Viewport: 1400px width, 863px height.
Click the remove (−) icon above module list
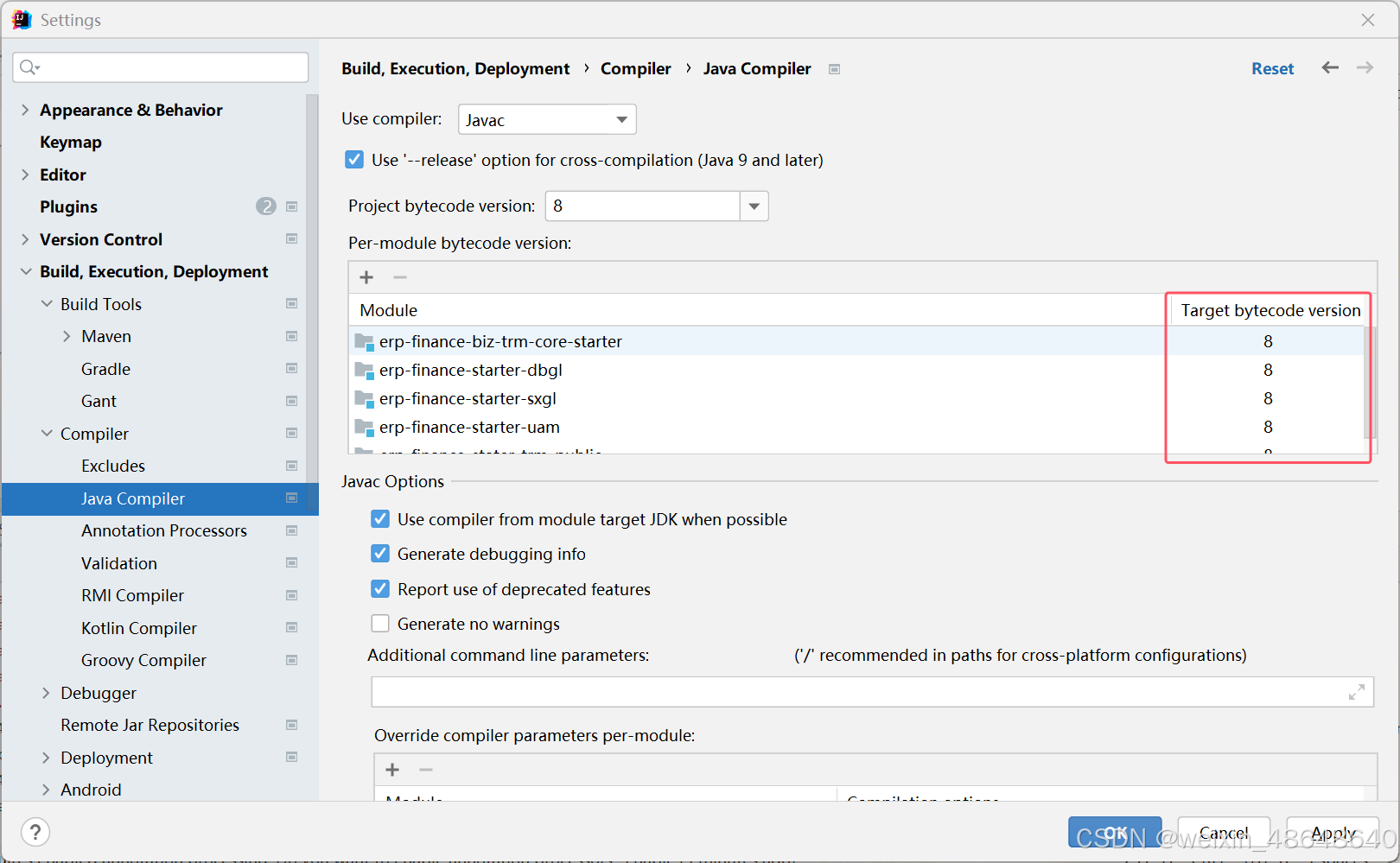399,276
